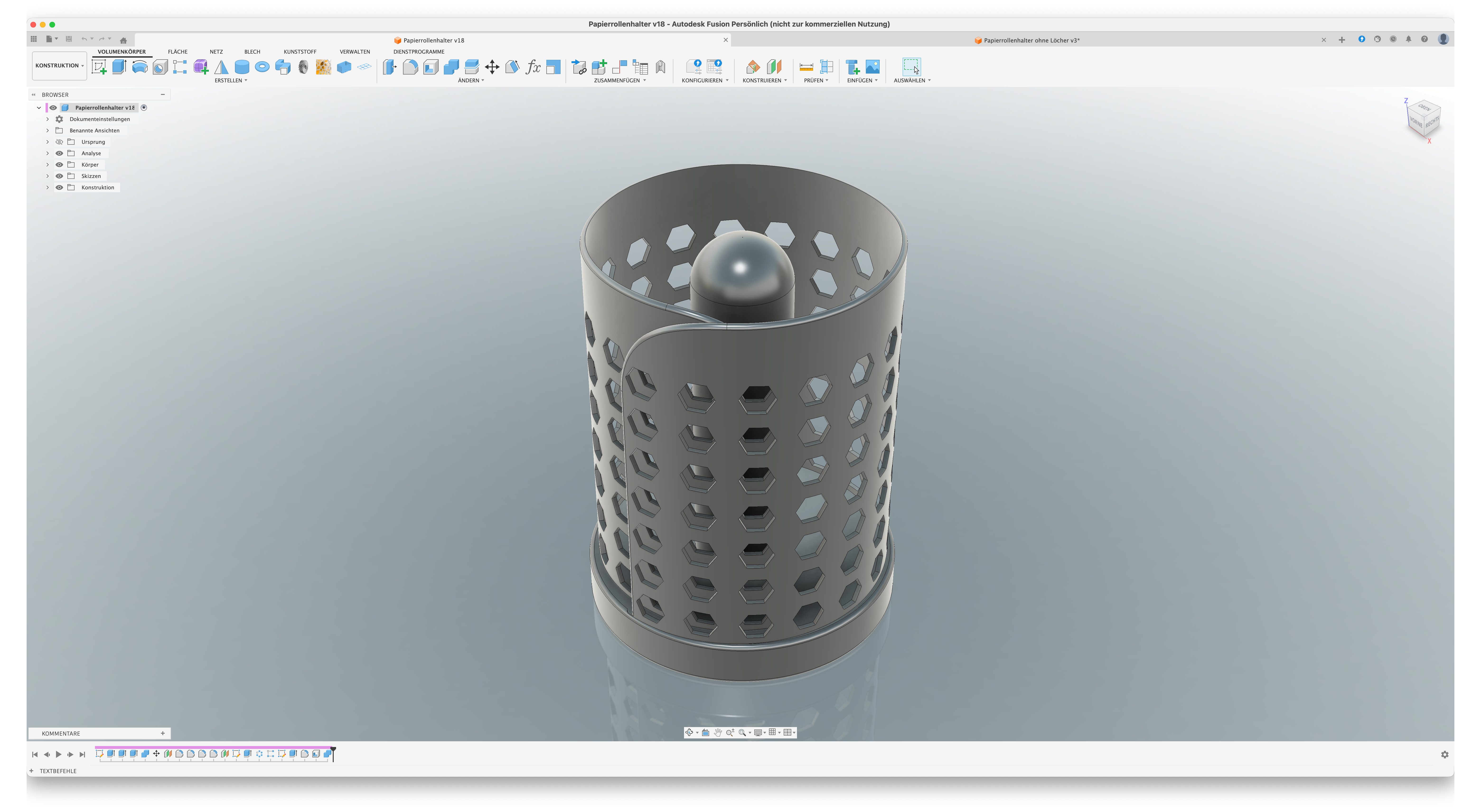Select the Hole tool
1481x812 pixels.
coord(160,67)
